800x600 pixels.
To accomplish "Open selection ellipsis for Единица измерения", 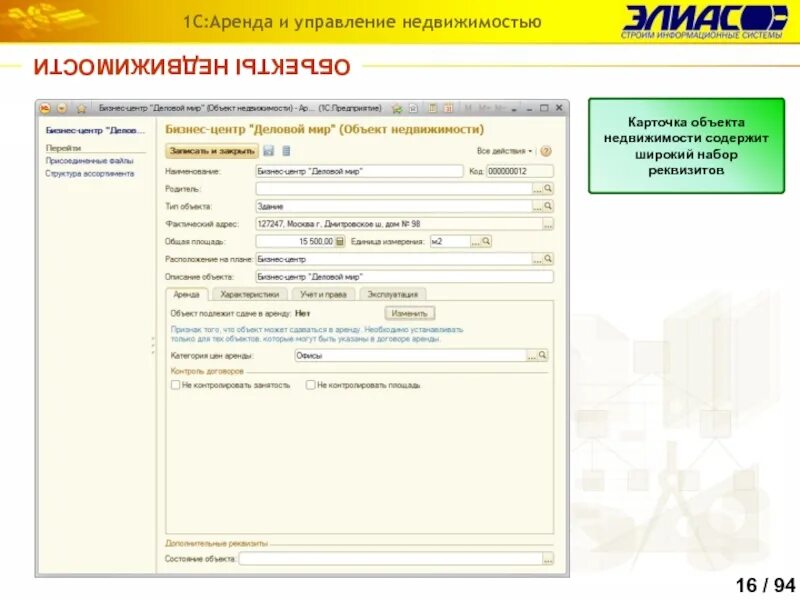I will pos(476,241).
